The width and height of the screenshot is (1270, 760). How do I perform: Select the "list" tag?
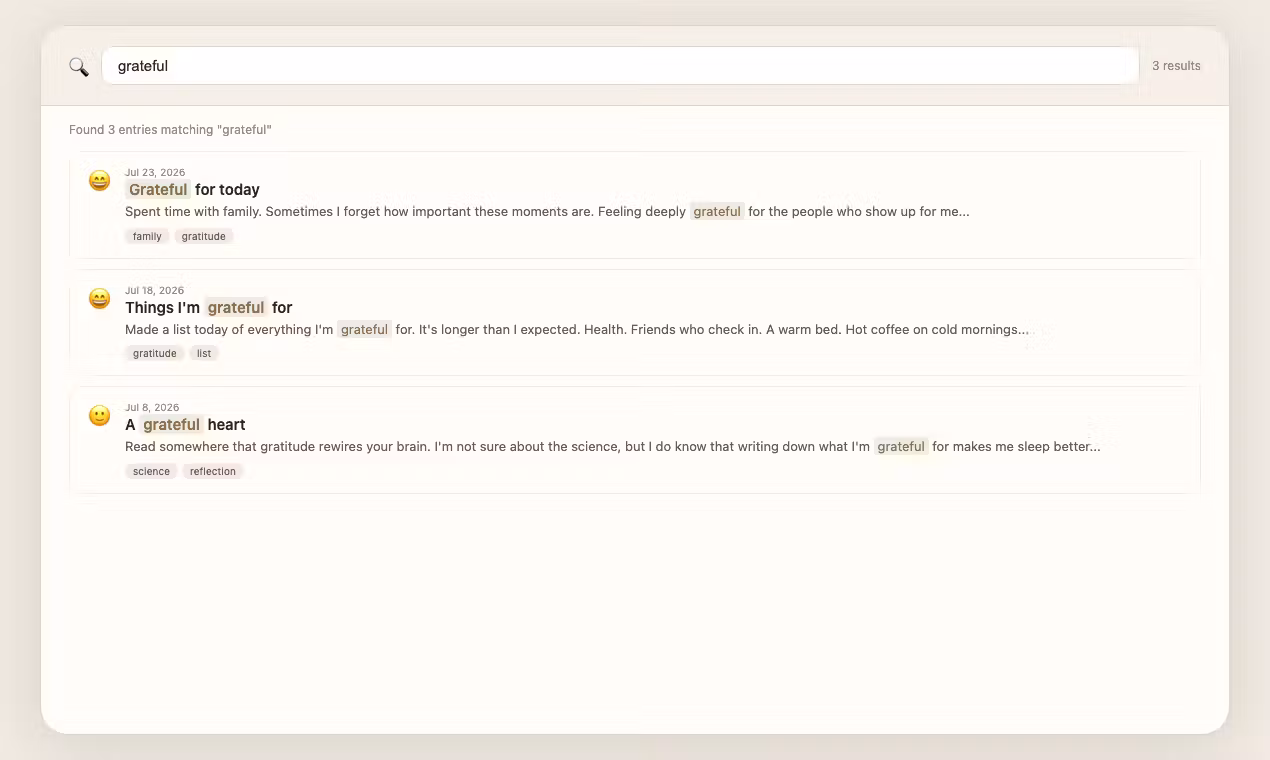[x=204, y=354]
